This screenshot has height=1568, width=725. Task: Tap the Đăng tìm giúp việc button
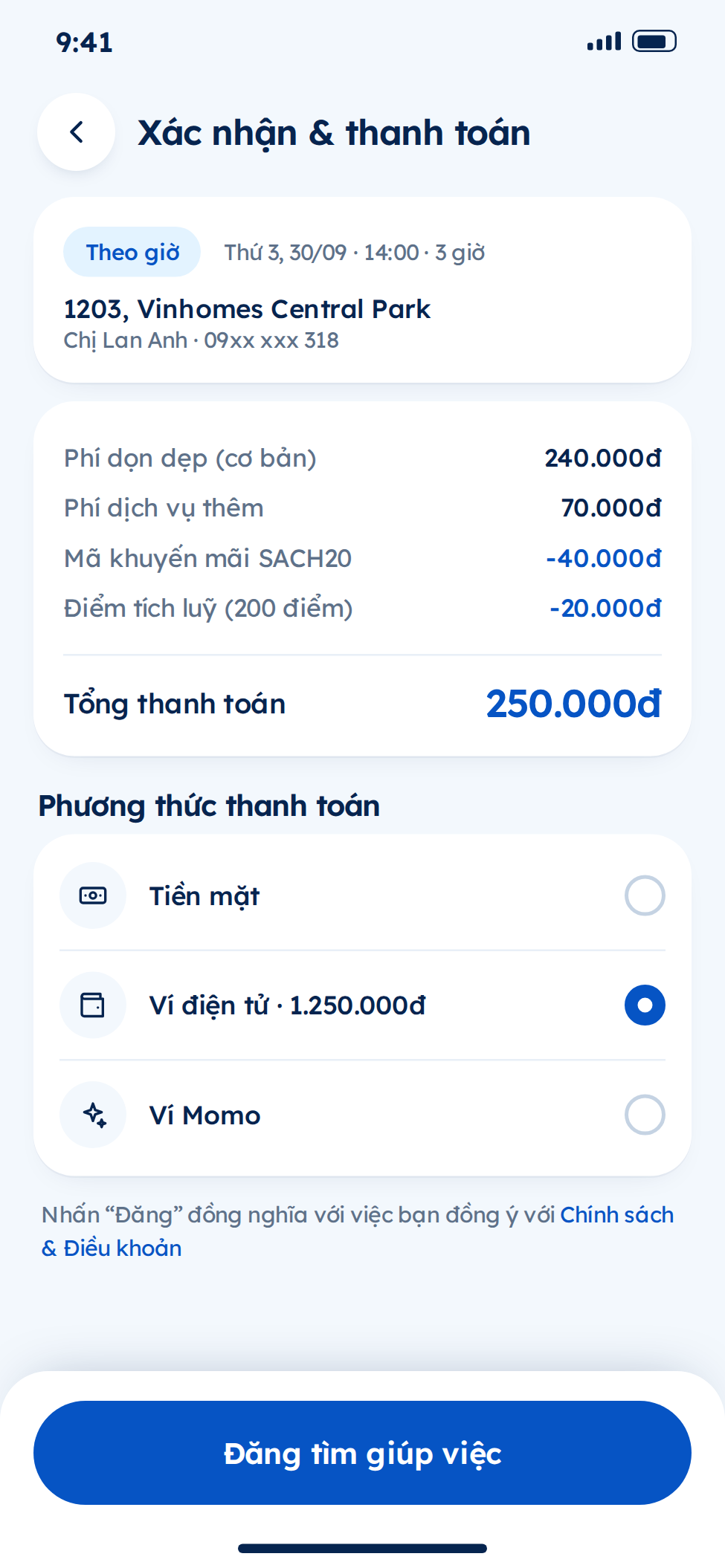[362, 1453]
